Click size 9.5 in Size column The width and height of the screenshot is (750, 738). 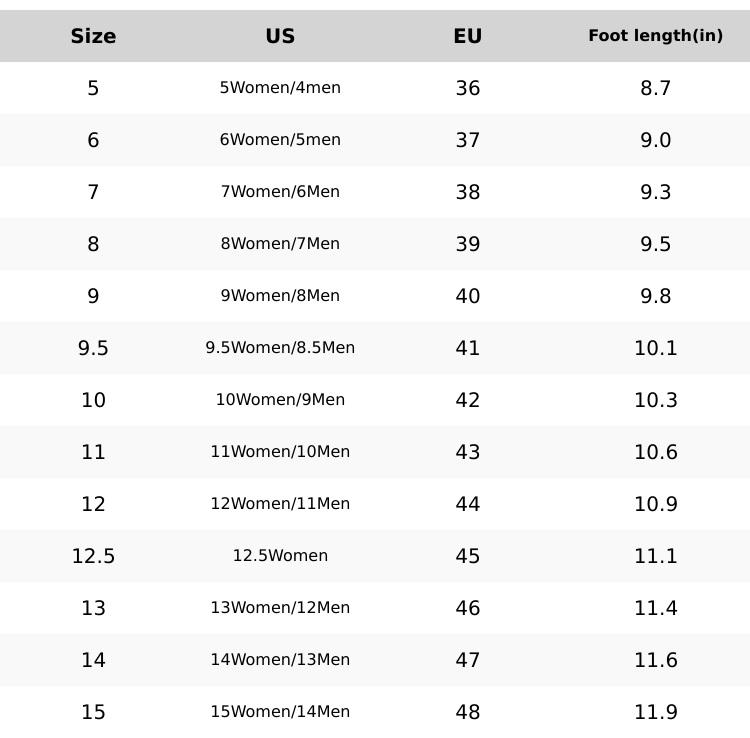click(x=93, y=348)
